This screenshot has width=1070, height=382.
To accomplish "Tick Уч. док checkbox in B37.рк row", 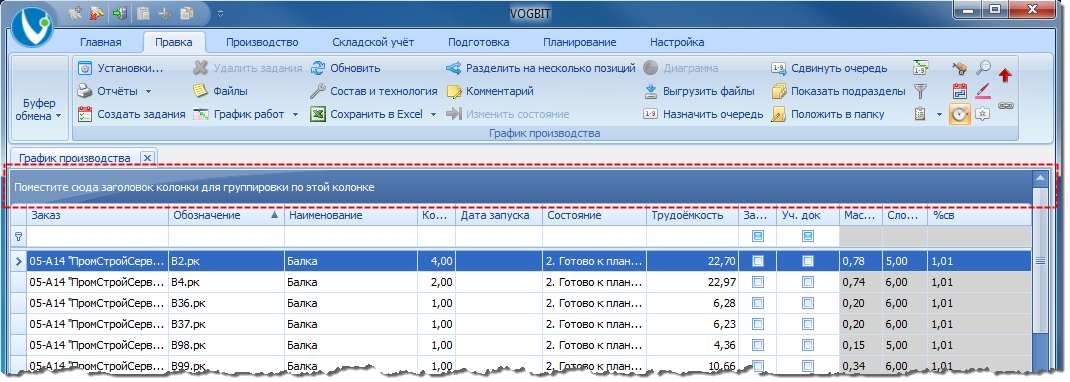I will tap(808, 324).
